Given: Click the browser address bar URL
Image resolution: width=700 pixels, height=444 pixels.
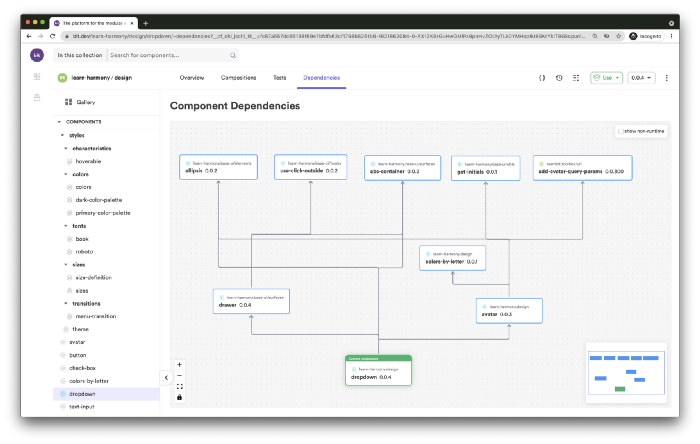Looking at the screenshot, I should 328,36.
